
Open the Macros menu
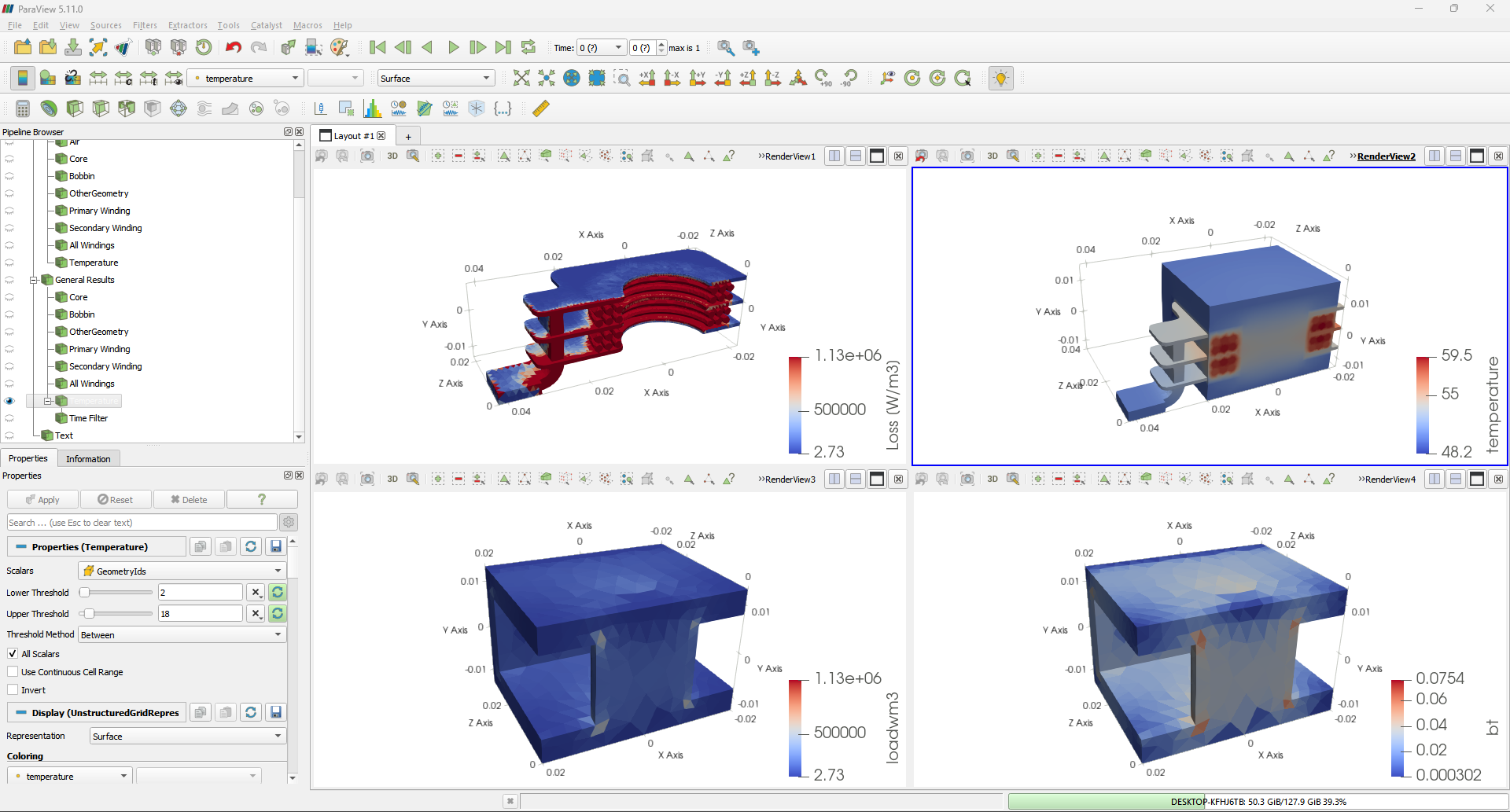pyautogui.click(x=308, y=25)
